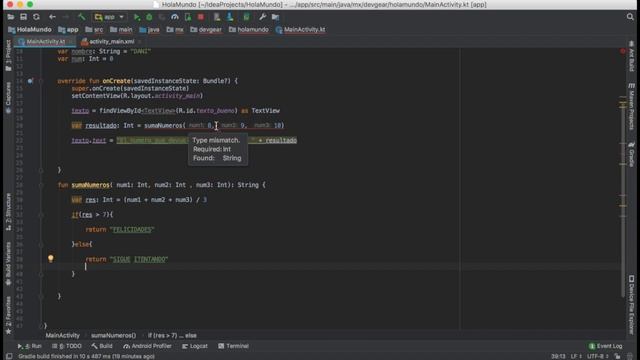Toggle the Favorites tool window

(x=8, y=316)
